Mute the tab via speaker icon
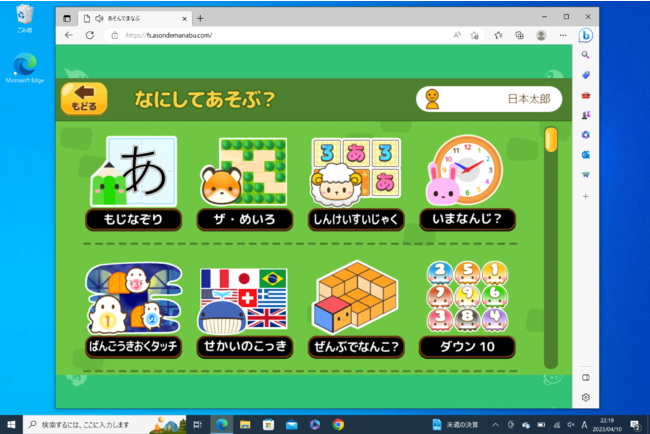This screenshot has width=650, height=434. (99, 18)
